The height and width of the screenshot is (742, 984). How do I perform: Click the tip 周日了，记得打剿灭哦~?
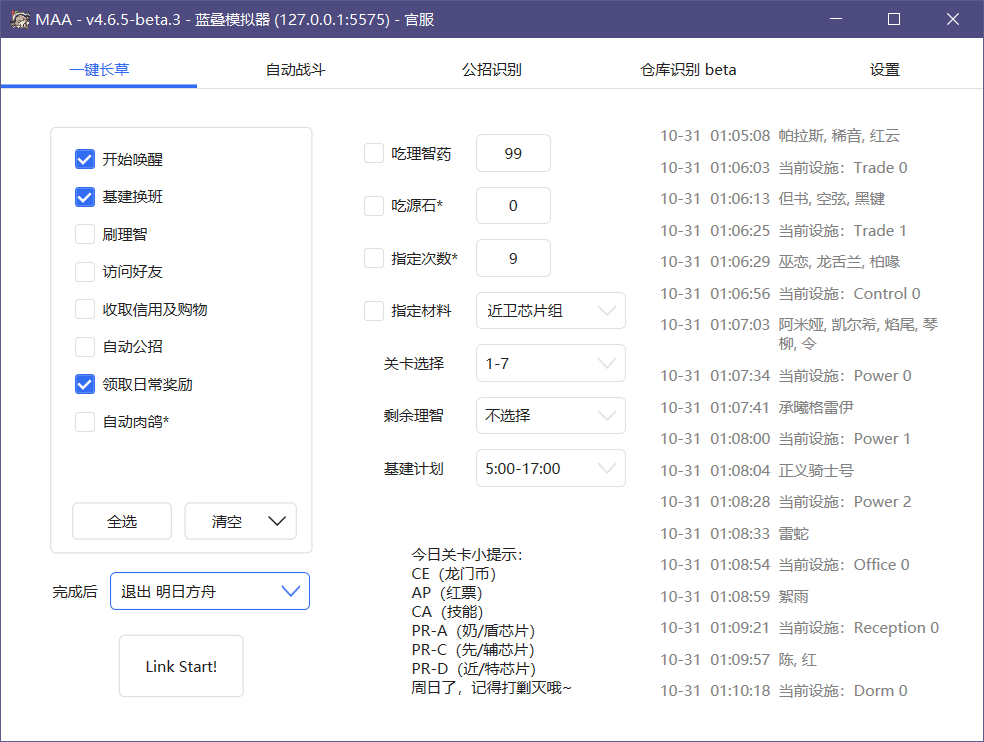click(491, 688)
